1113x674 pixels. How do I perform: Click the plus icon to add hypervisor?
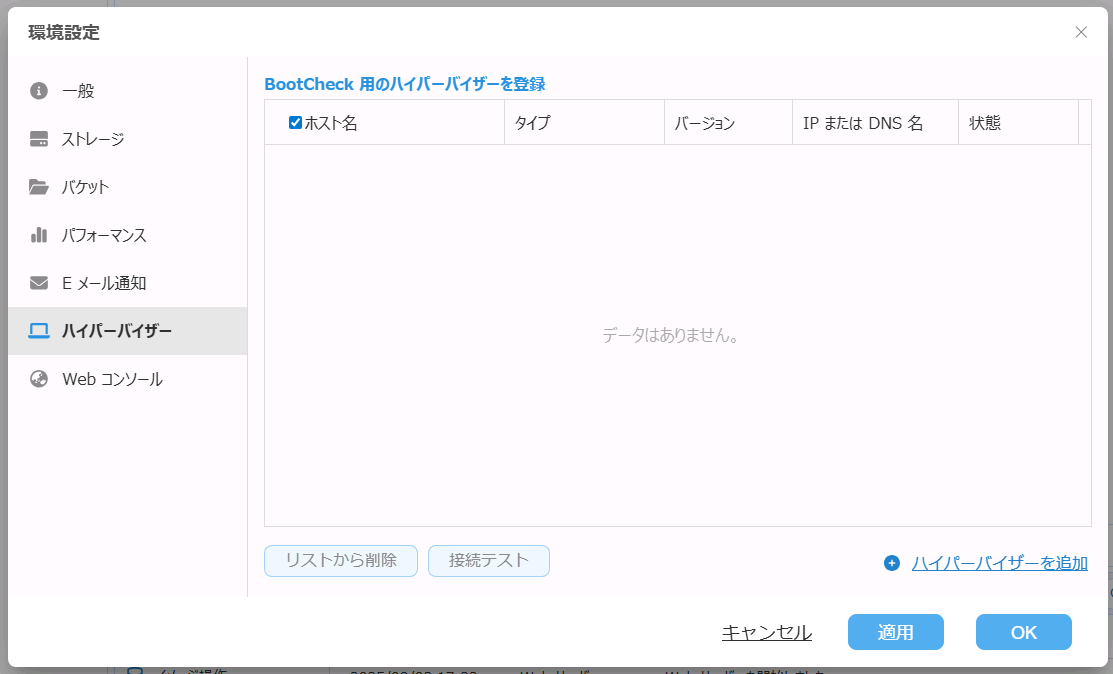(892, 563)
